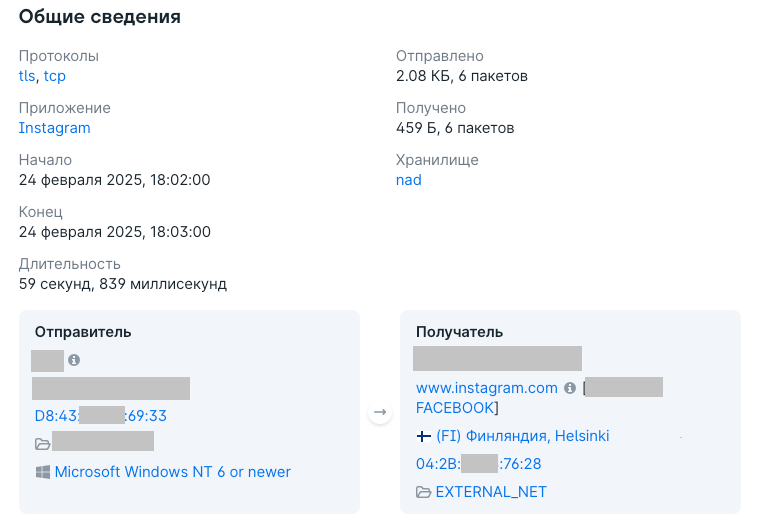Viewport: 758px width, 531px height.
Task: Open the Instagram application link
Action: pyautogui.click(x=55, y=128)
